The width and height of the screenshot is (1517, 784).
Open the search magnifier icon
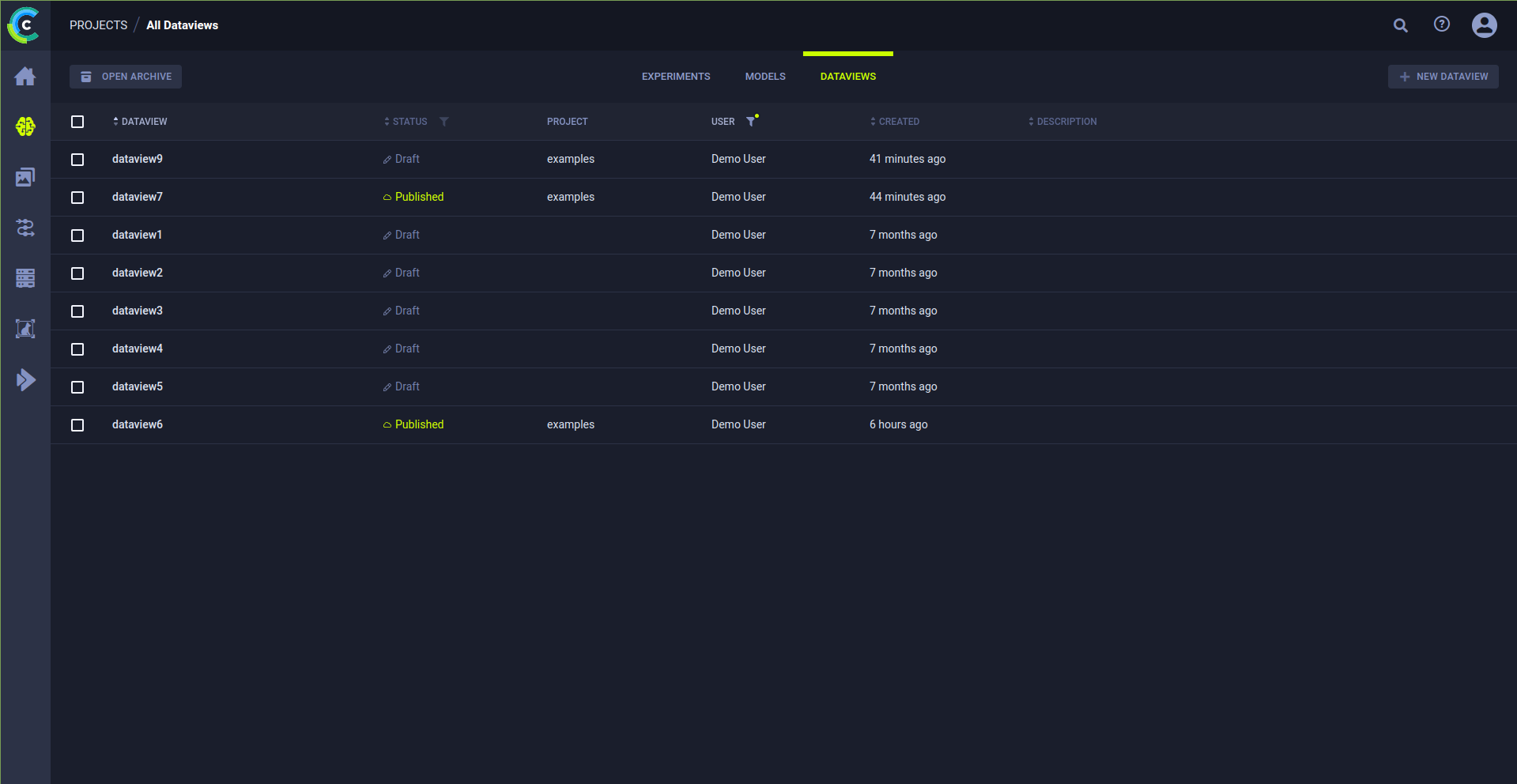point(1400,25)
